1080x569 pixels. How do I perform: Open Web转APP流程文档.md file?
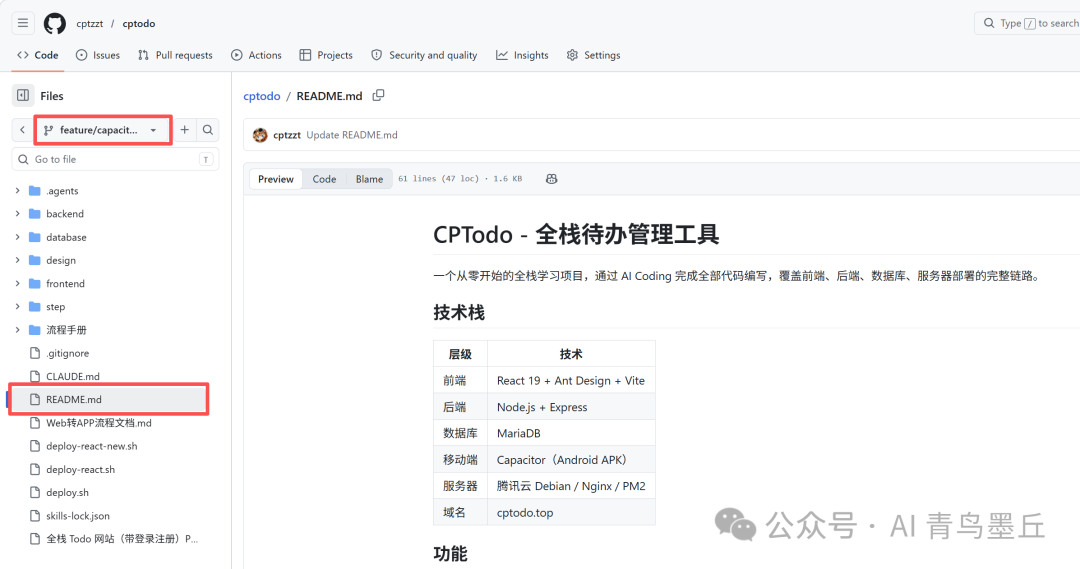98,423
